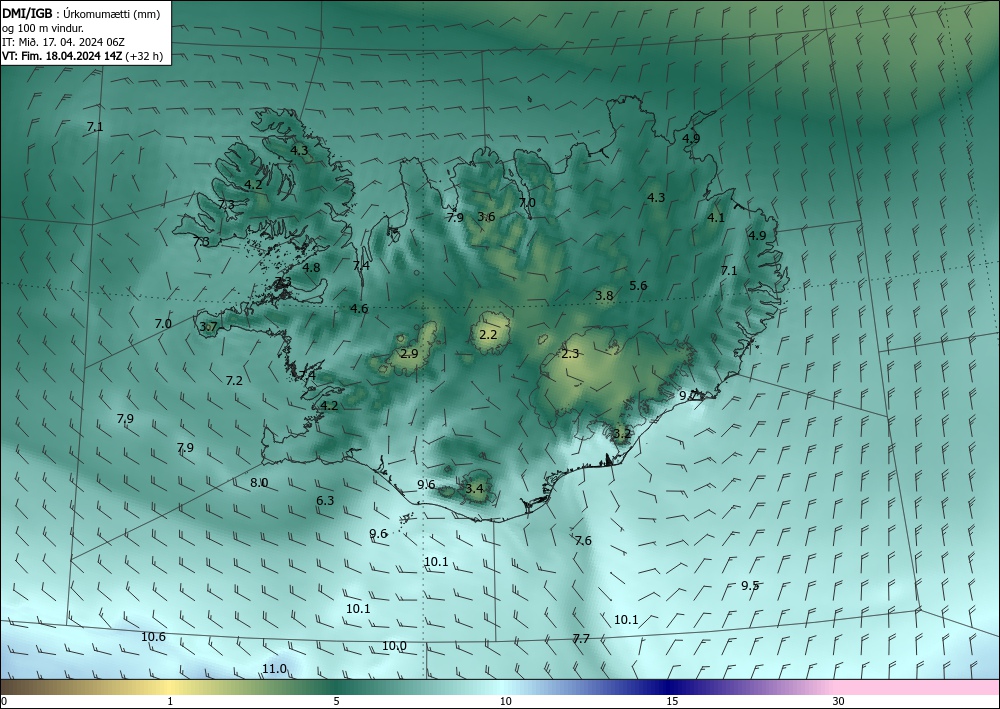Click the 6.3 value label on map

point(325,501)
